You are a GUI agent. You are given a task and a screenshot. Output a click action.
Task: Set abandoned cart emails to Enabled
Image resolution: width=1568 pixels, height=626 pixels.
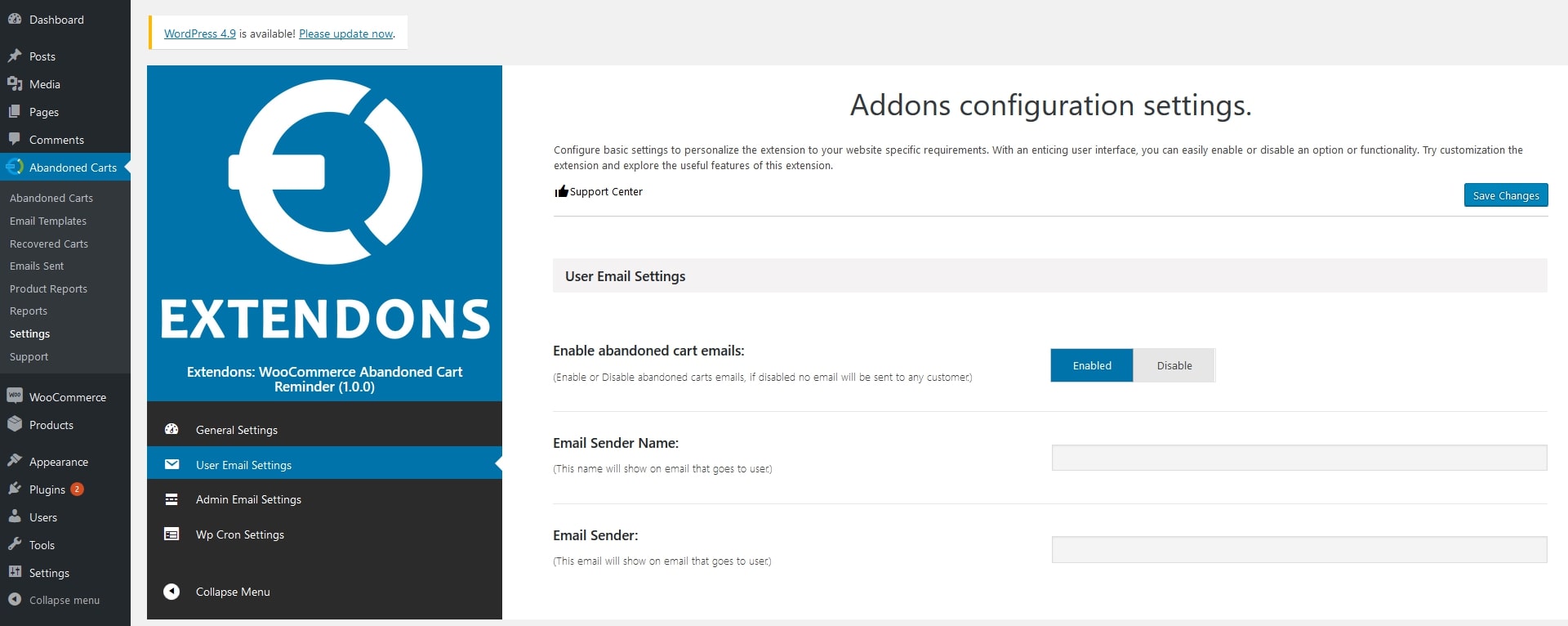coord(1091,365)
